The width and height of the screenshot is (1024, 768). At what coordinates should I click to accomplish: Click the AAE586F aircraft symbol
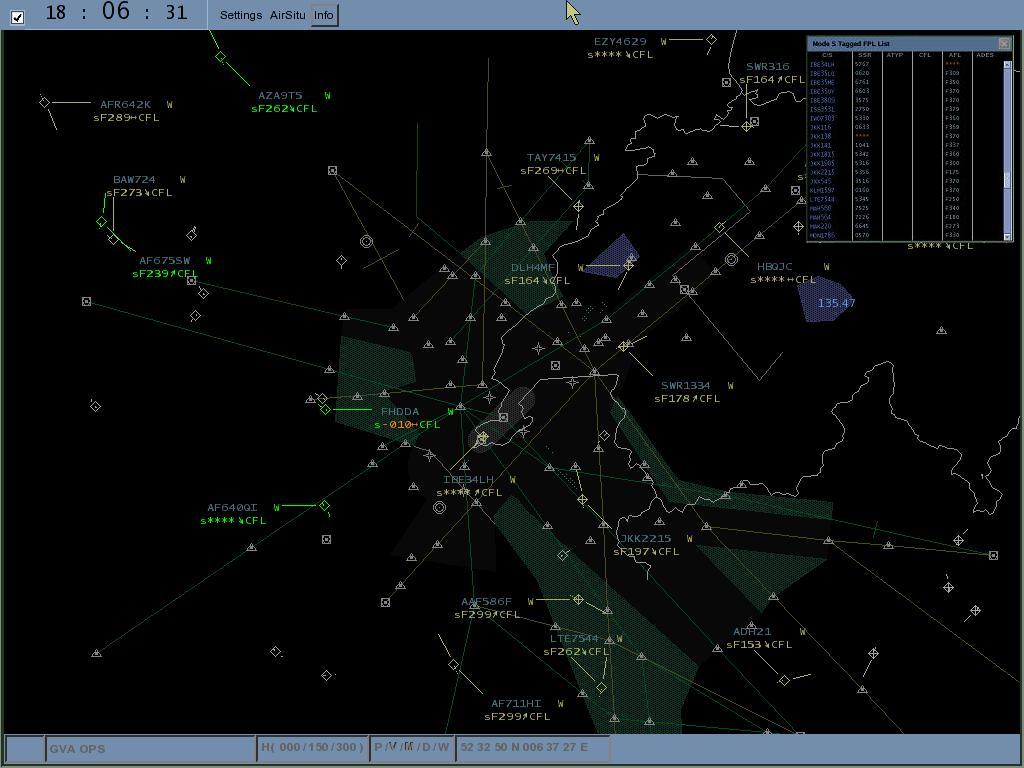coord(578,599)
